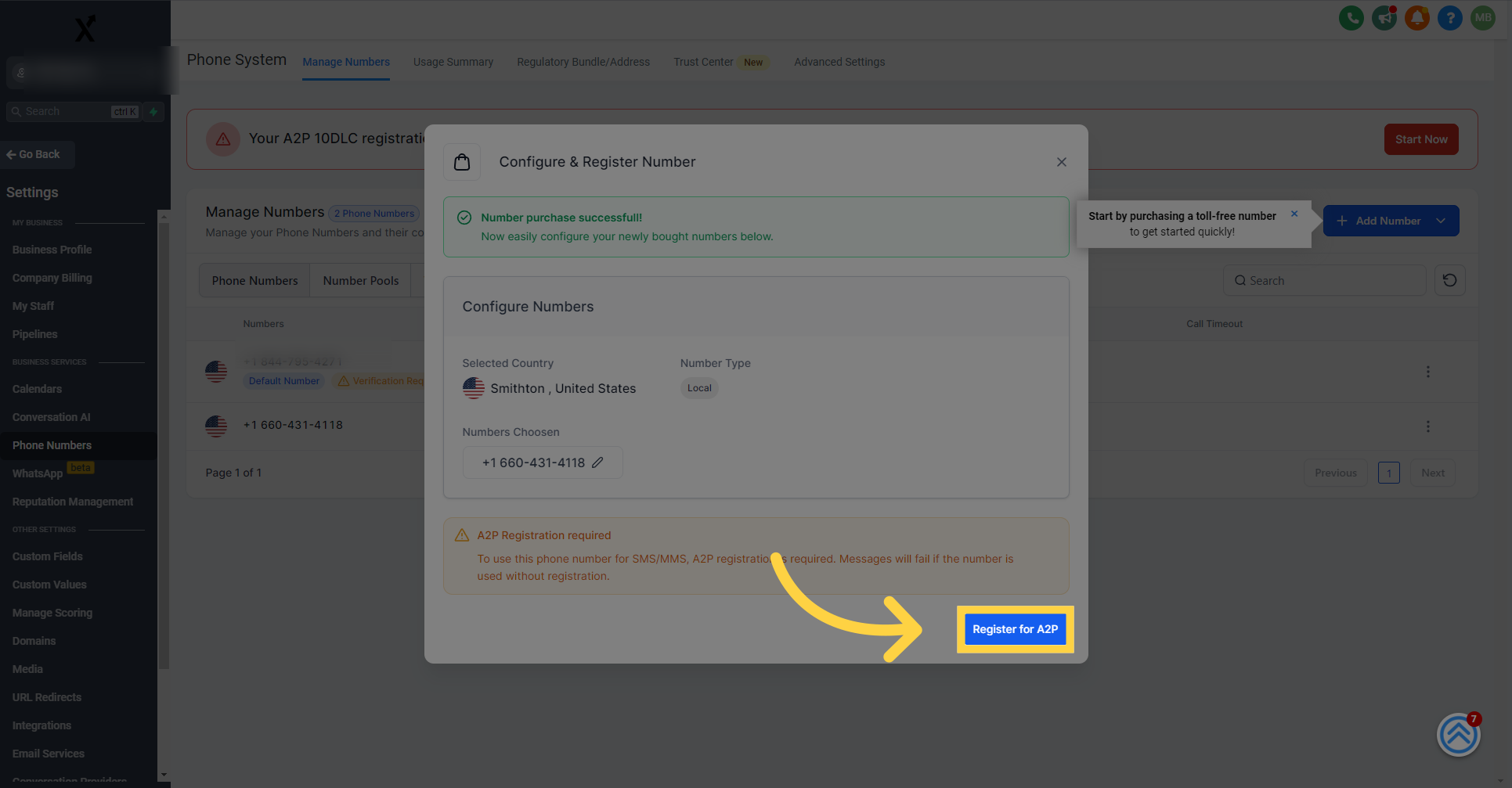Click the green success checkmark icon

click(464, 218)
